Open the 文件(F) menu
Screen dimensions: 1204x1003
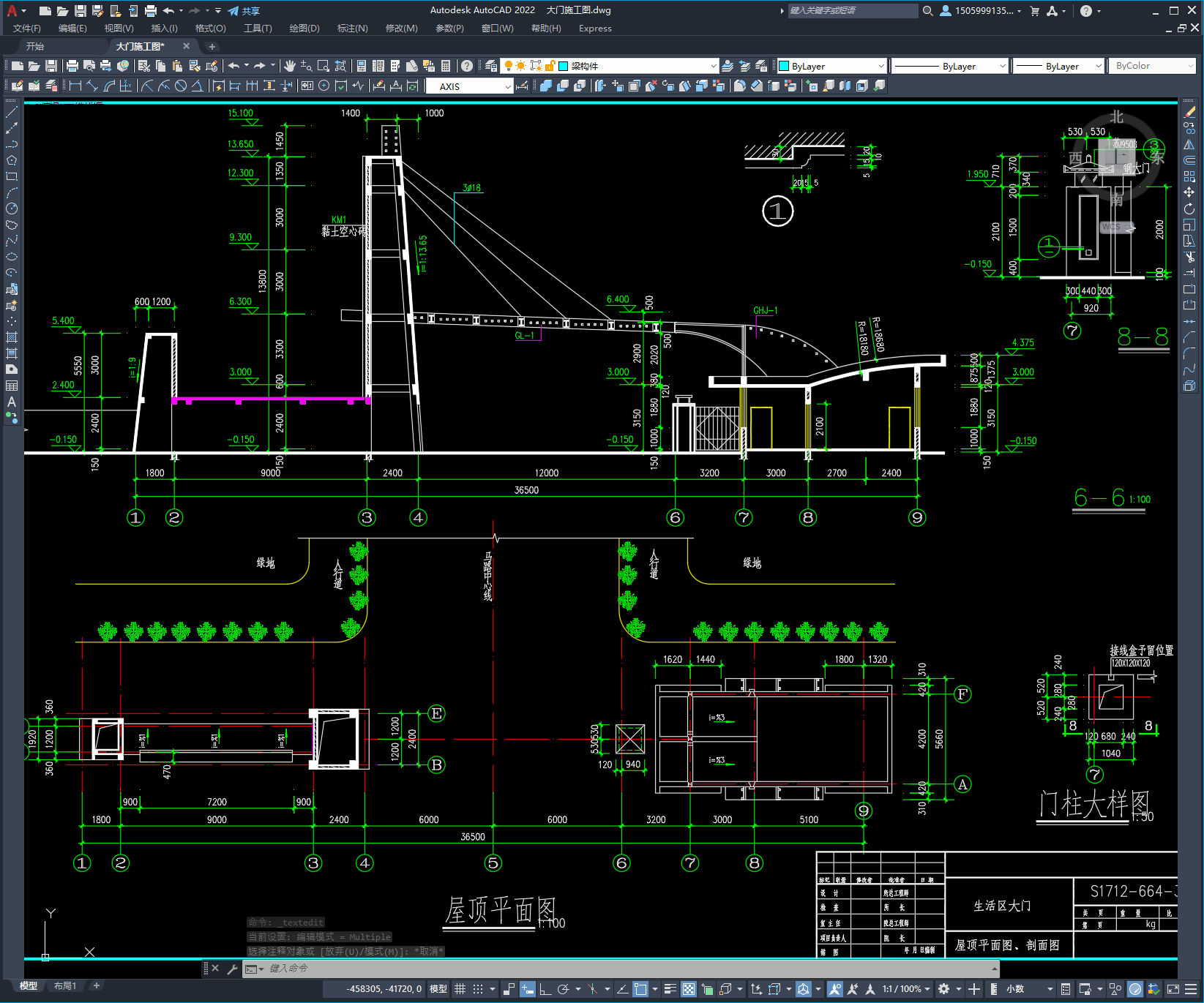tap(27, 29)
